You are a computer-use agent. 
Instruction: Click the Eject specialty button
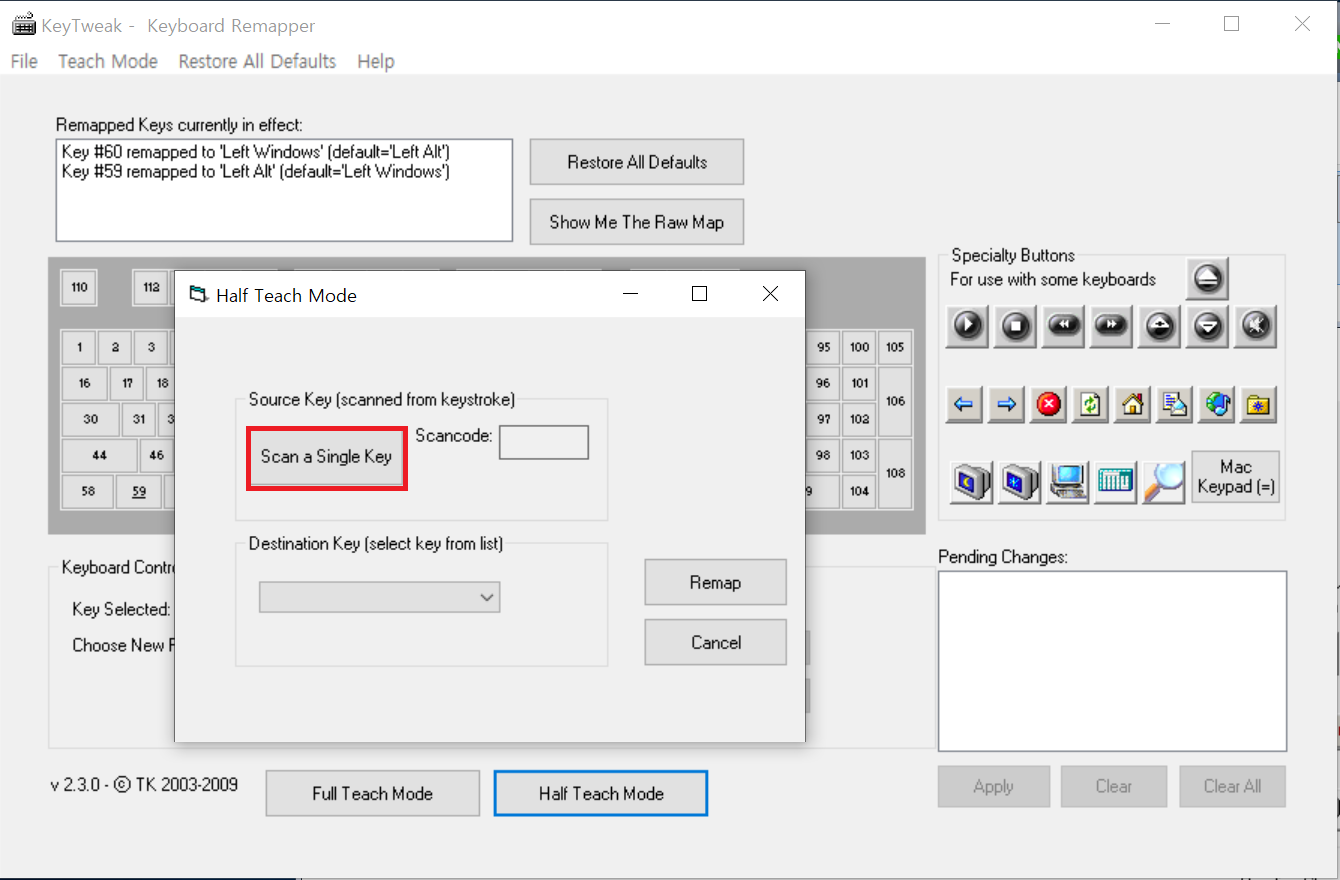click(1208, 279)
